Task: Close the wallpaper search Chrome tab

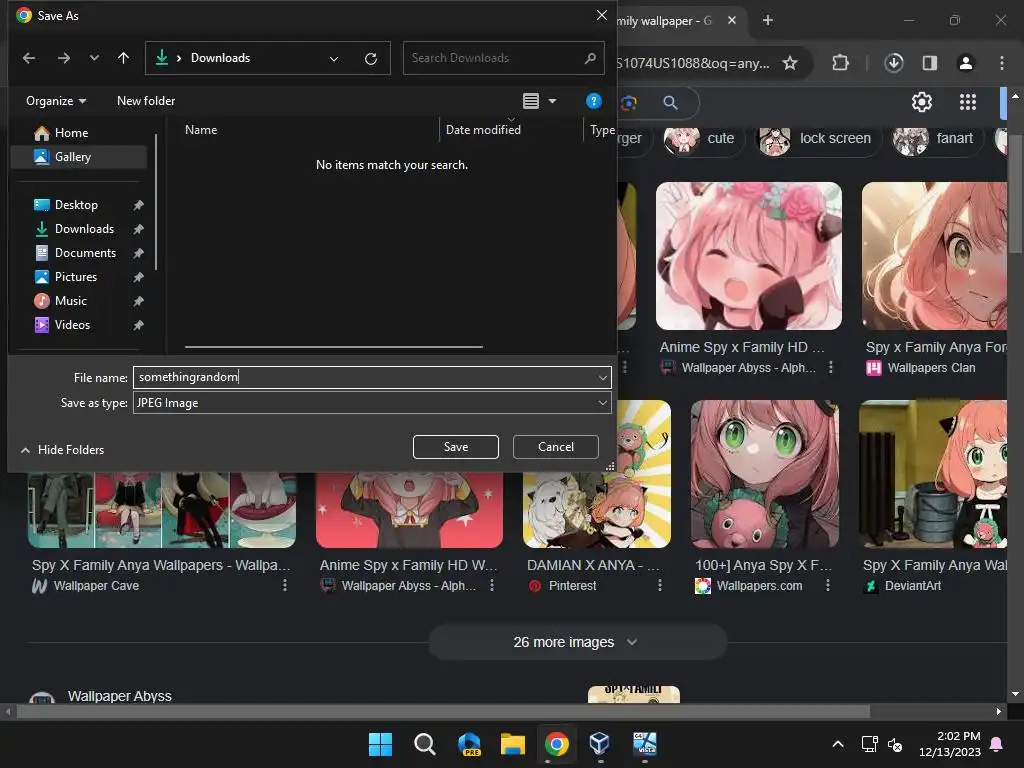Action: (732, 20)
